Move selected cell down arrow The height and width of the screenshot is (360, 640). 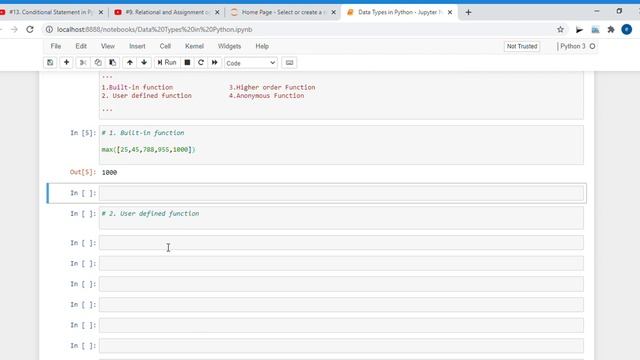(144, 62)
